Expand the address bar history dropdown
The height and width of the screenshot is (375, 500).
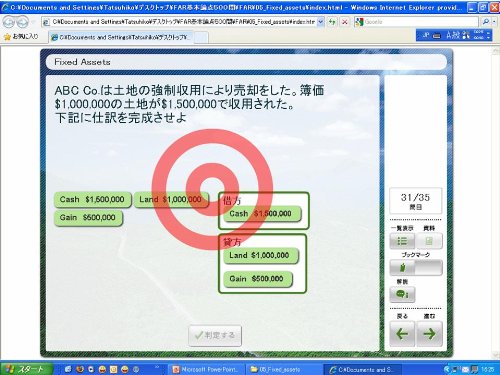click(x=321, y=22)
